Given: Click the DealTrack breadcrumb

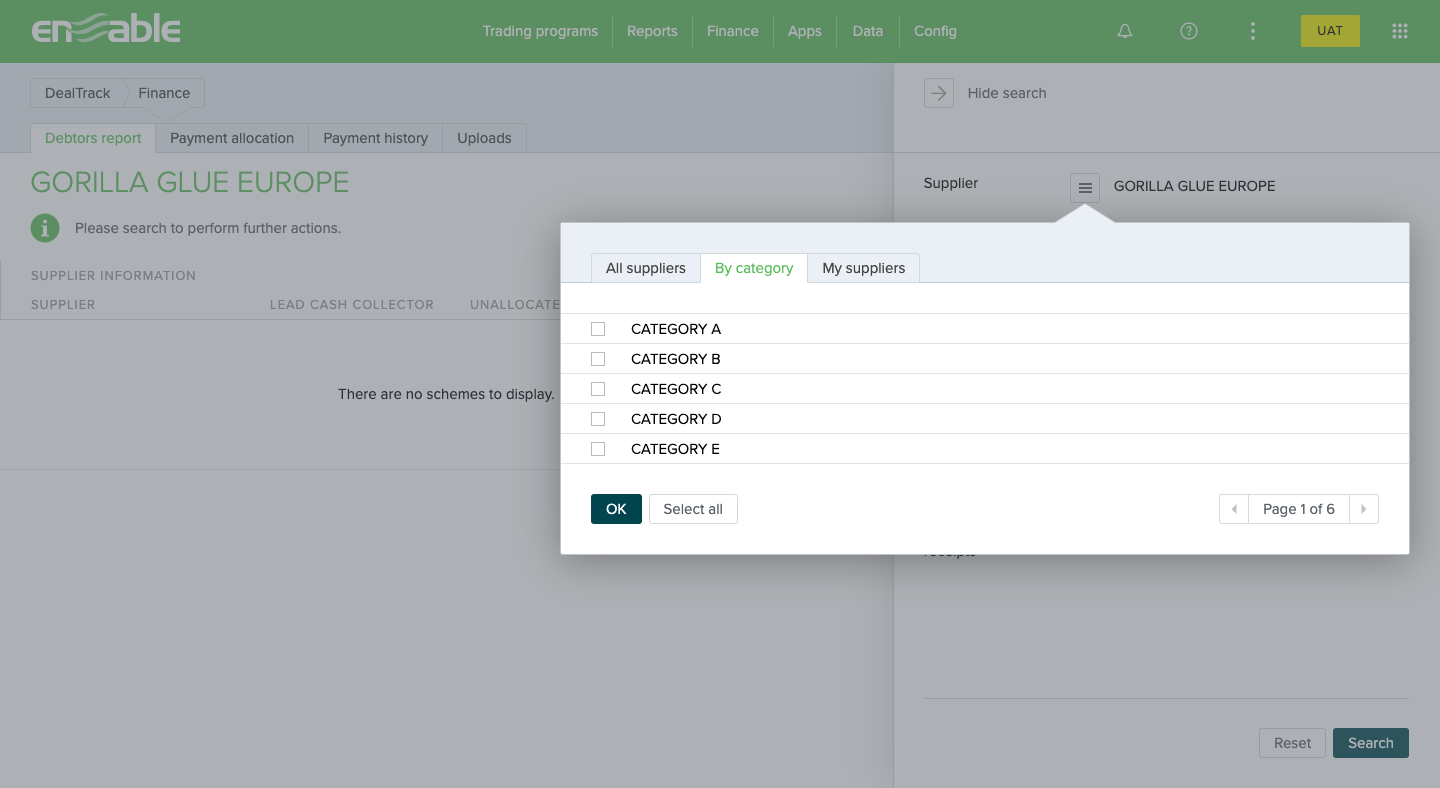Looking at the screenshot, I should point(78,93).
